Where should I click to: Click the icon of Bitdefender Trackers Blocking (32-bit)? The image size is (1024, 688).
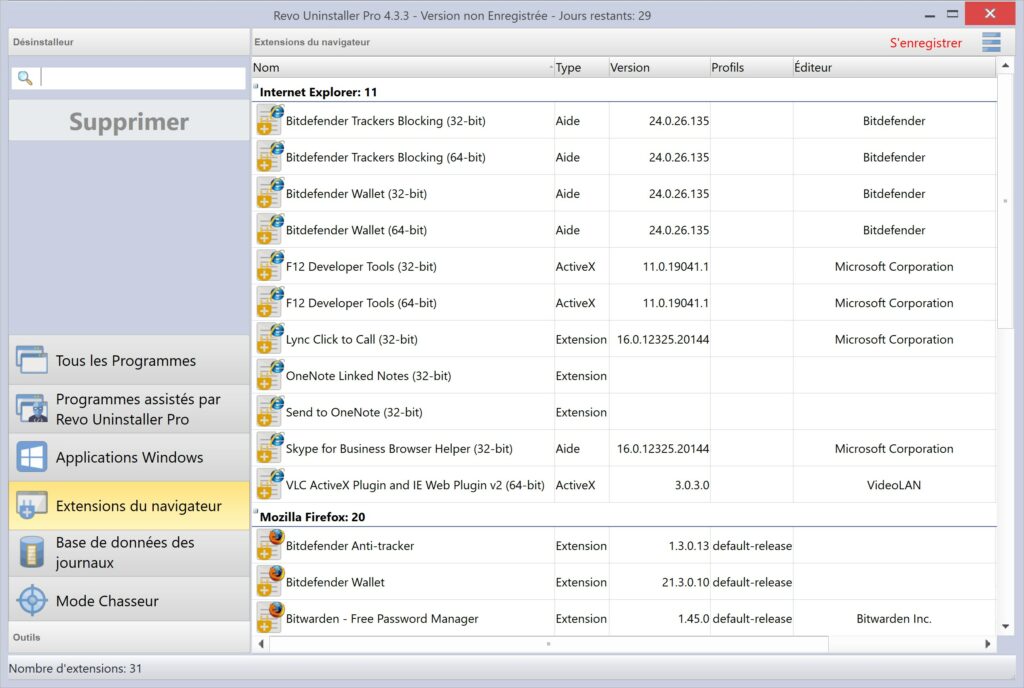click(x=270, y=120)
